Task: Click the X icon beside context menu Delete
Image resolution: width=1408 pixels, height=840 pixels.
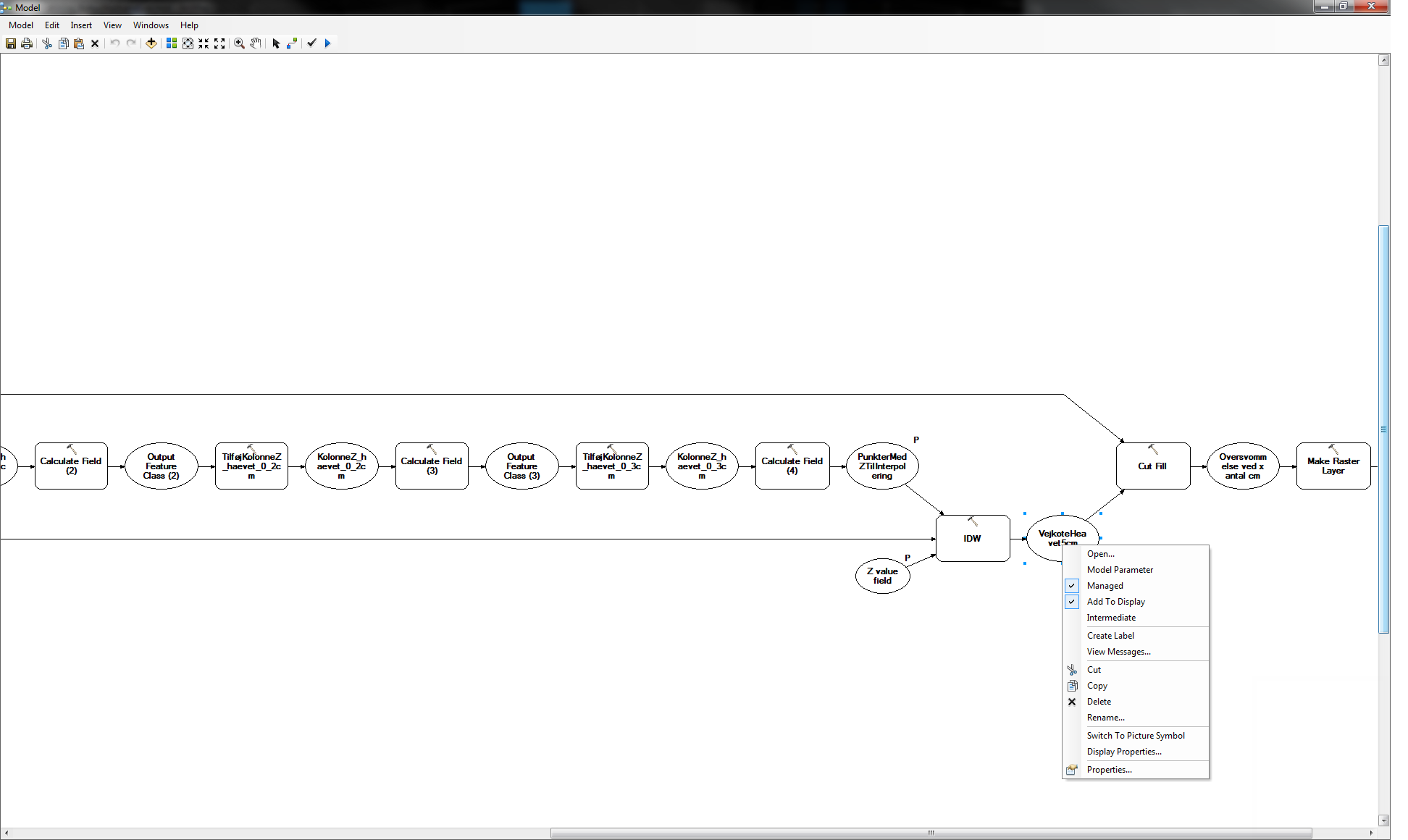Action: pos(1072,702)
